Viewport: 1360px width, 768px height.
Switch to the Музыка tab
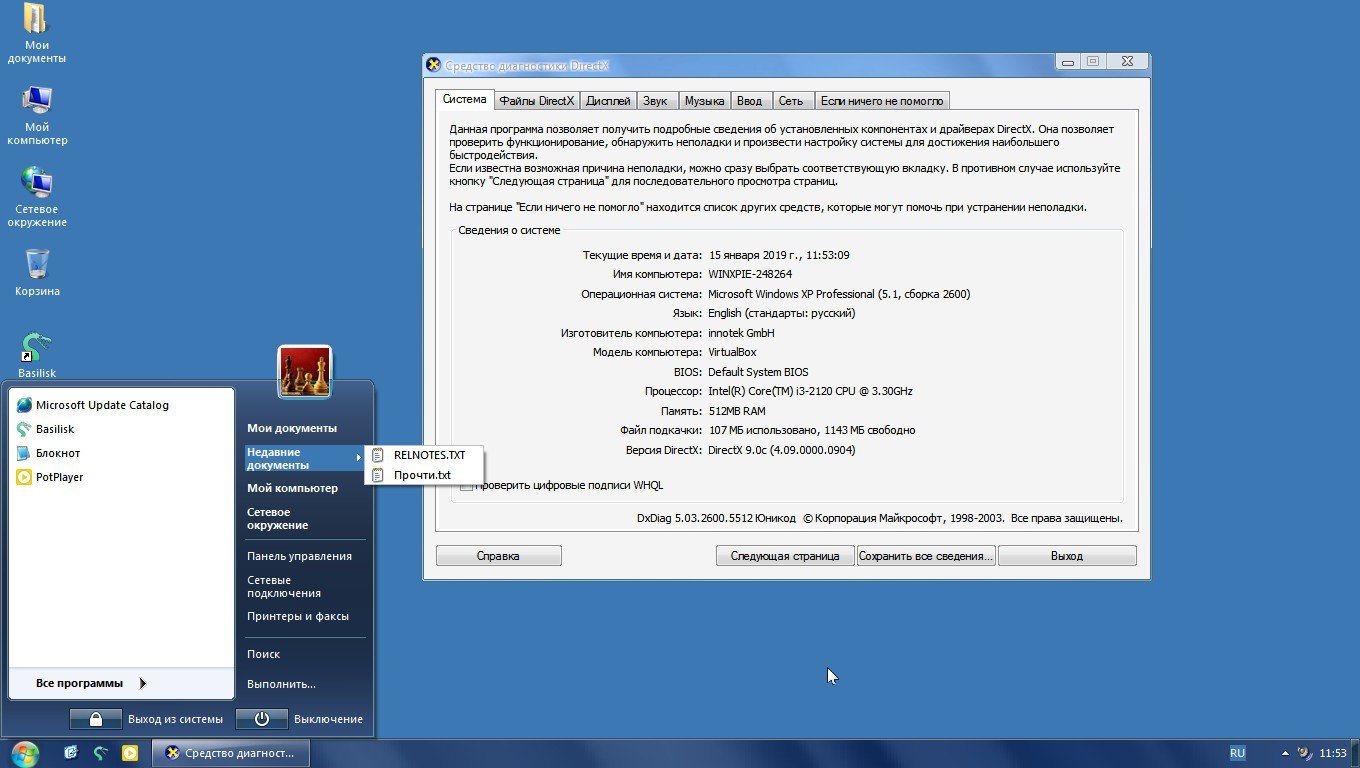tap(704, 101)
